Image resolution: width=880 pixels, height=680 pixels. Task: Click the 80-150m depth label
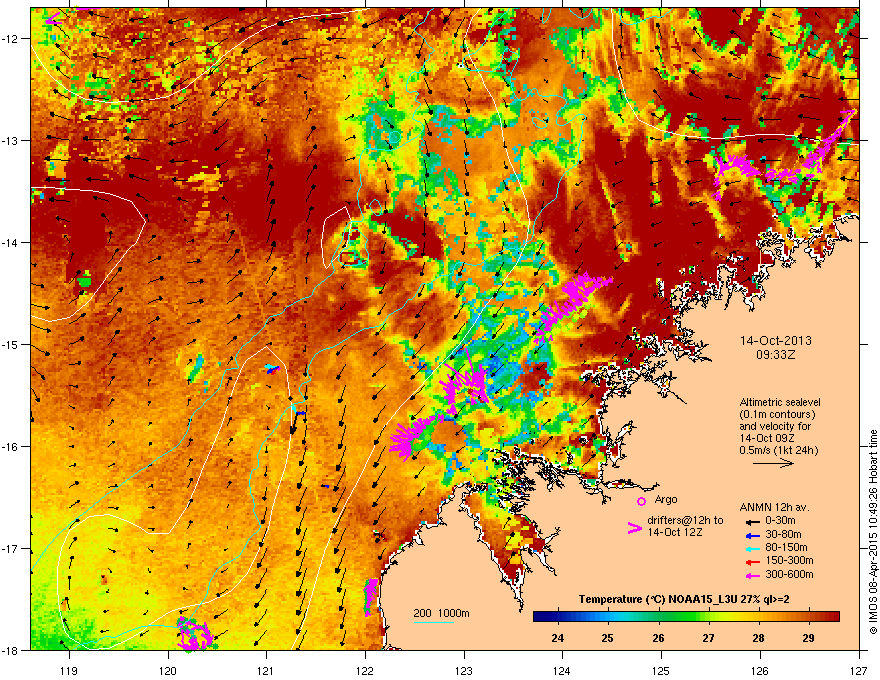787,548
